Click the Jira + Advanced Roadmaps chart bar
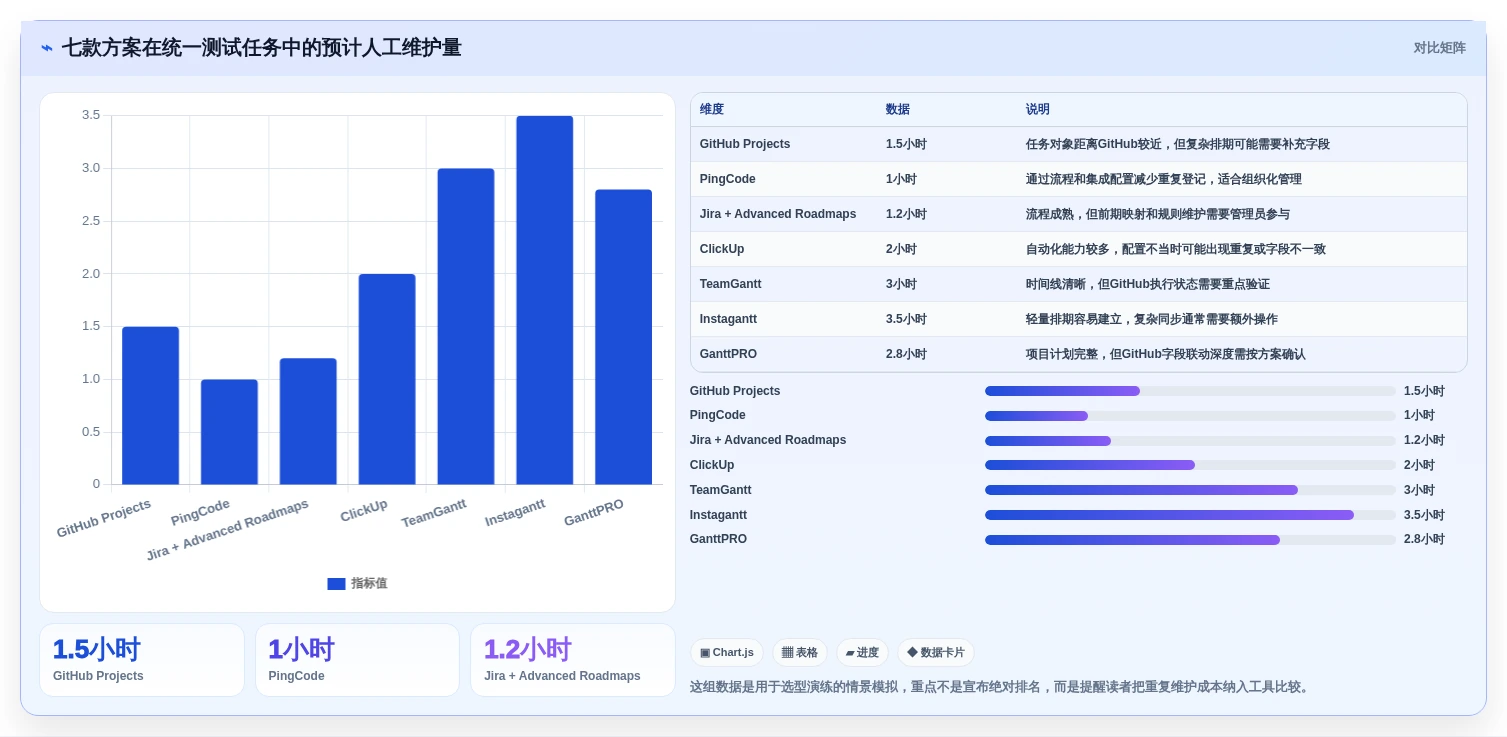 pos(308,422)
